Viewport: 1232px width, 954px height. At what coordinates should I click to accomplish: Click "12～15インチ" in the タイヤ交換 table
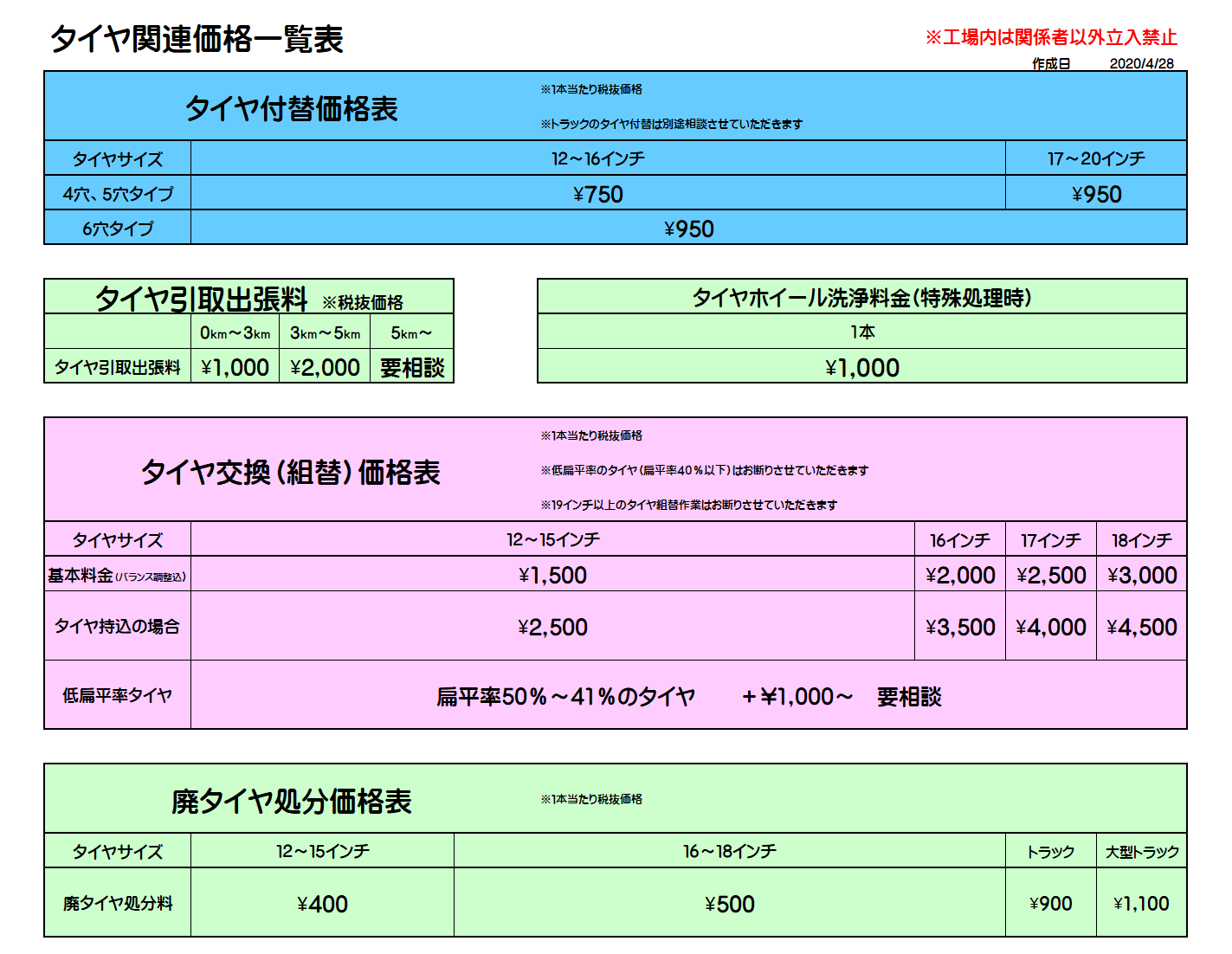(553, 539)
